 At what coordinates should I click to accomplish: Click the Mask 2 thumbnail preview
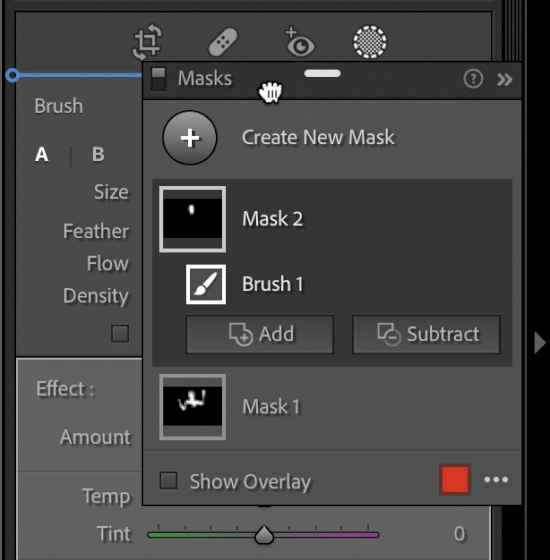(192, 219)
